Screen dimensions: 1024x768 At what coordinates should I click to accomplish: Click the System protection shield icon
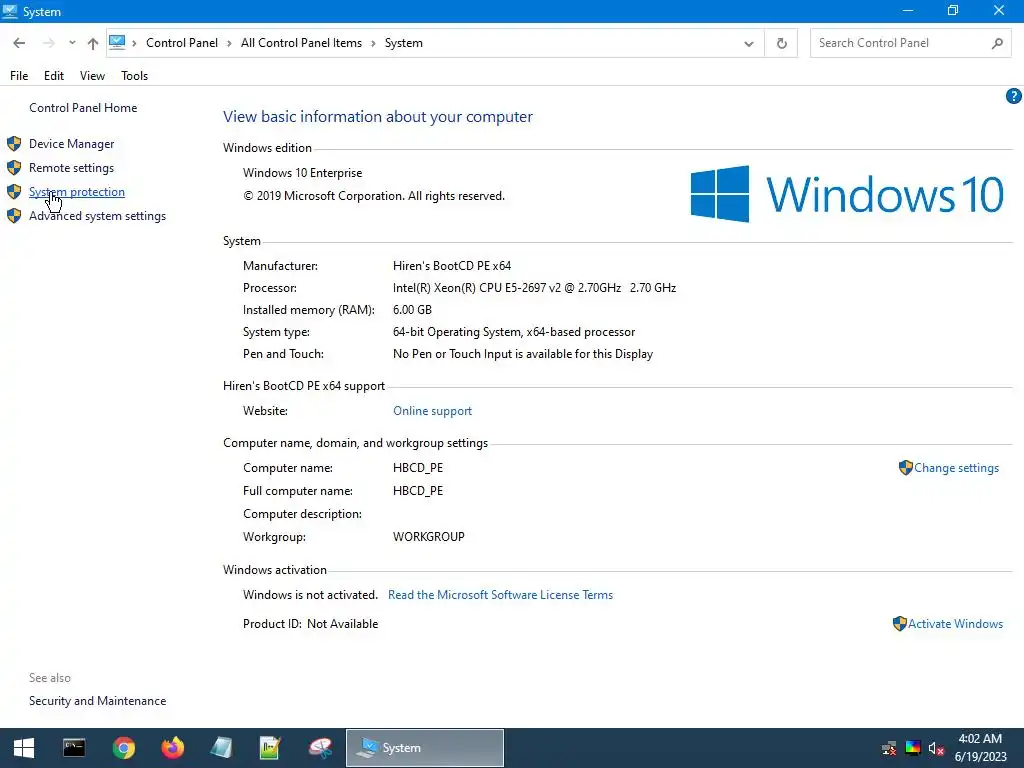14,192
